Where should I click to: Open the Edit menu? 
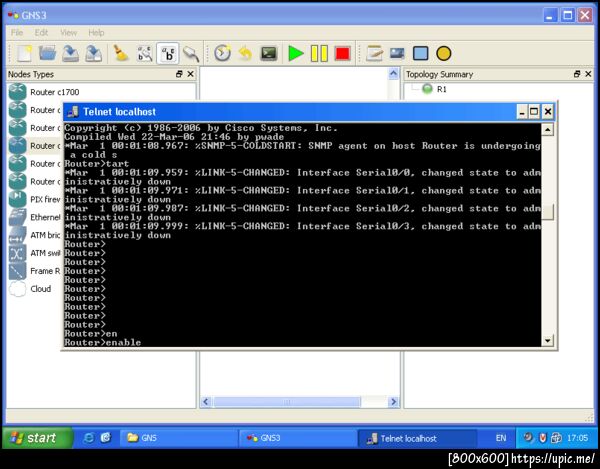(x=41, y=33)
